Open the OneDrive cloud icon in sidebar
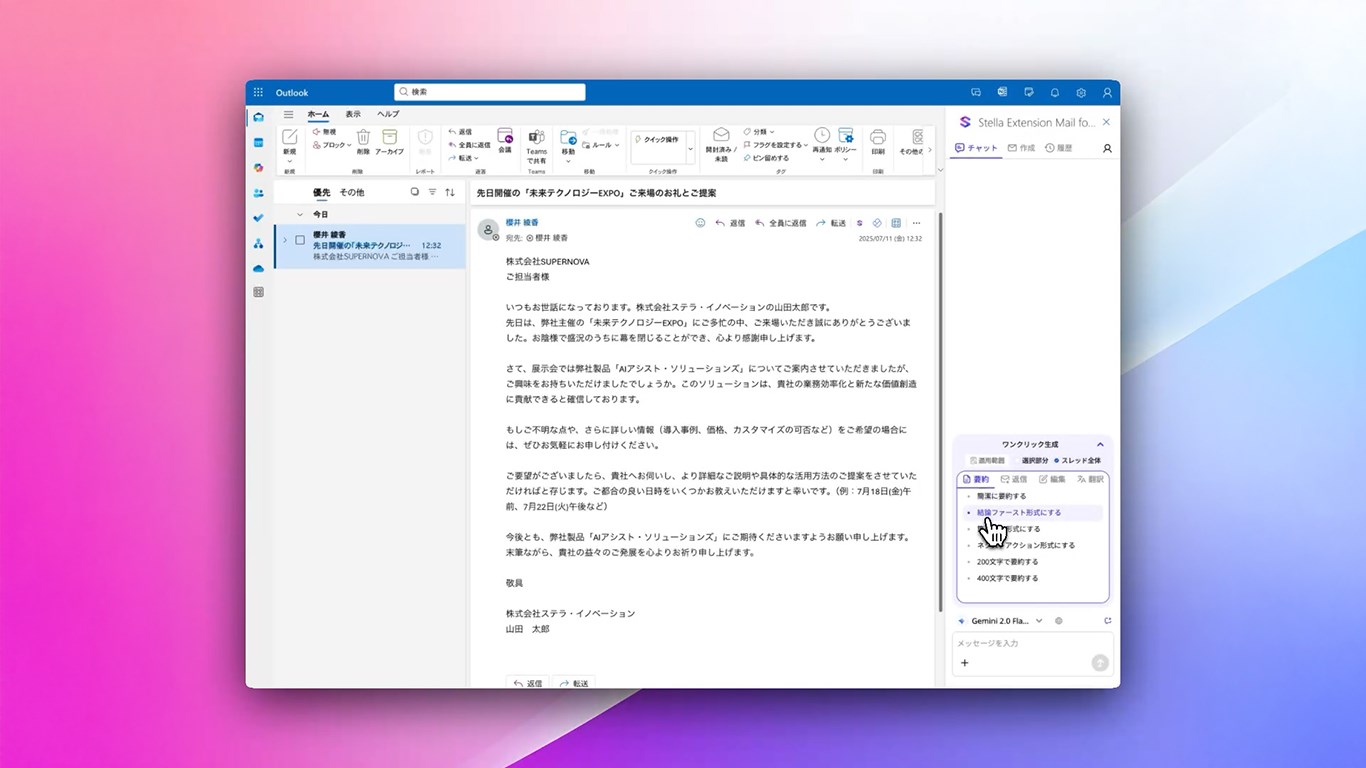 pyautogui.click(x=259, y=268)
